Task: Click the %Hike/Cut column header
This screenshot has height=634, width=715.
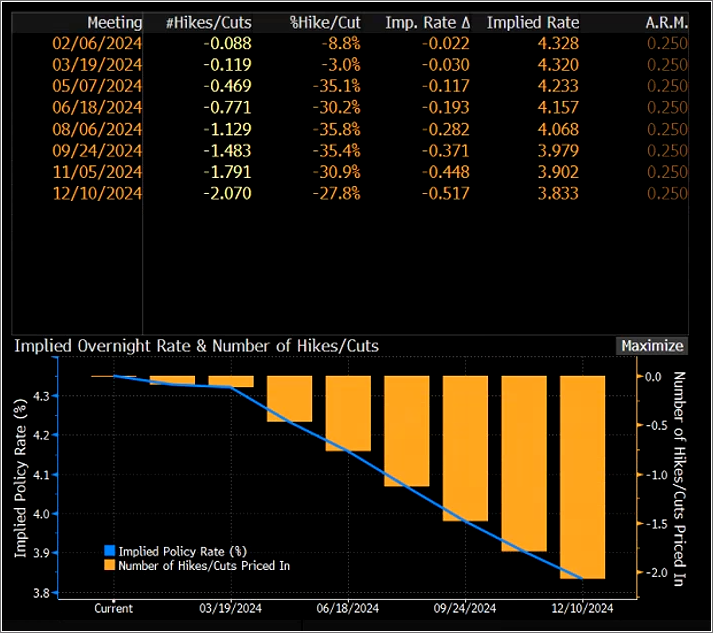Action: coord(325,22)
